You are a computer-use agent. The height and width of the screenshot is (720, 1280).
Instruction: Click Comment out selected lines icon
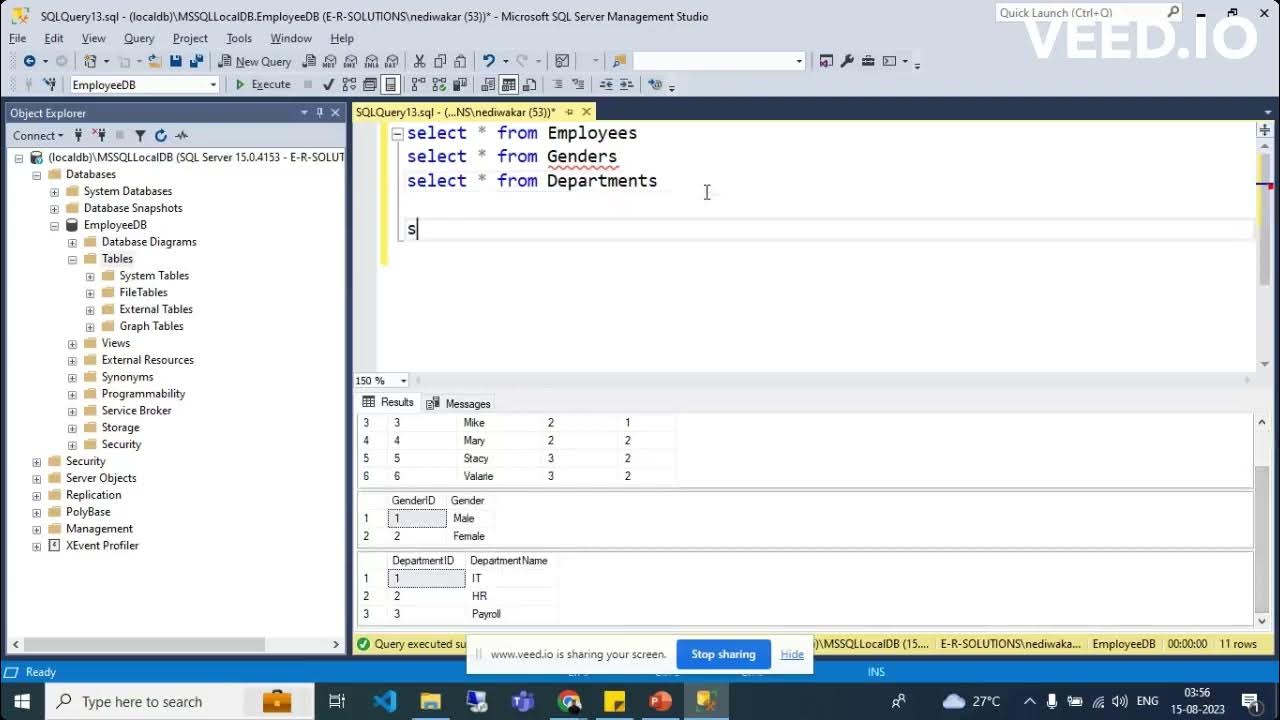pos(558,85)
